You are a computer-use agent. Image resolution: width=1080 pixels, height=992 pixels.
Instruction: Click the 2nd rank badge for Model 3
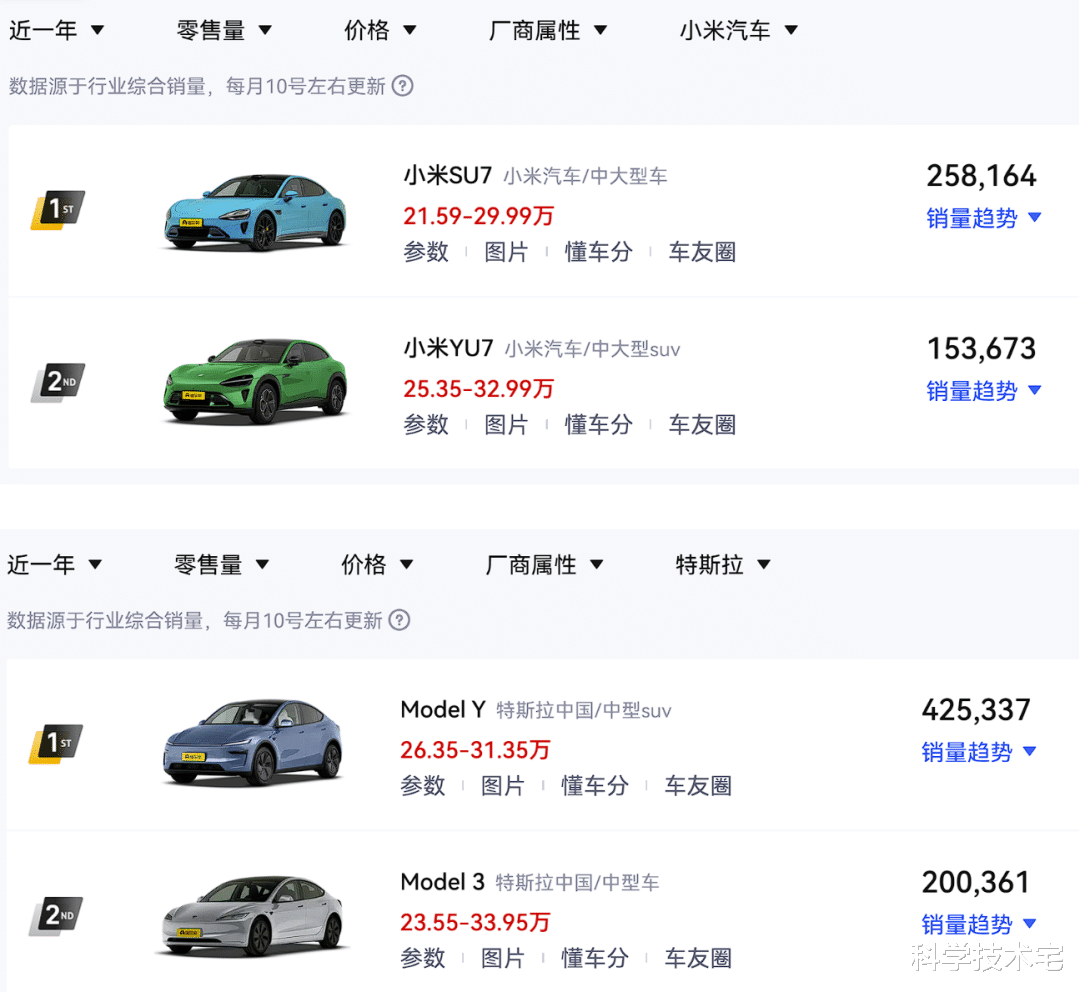click(56, 916)
